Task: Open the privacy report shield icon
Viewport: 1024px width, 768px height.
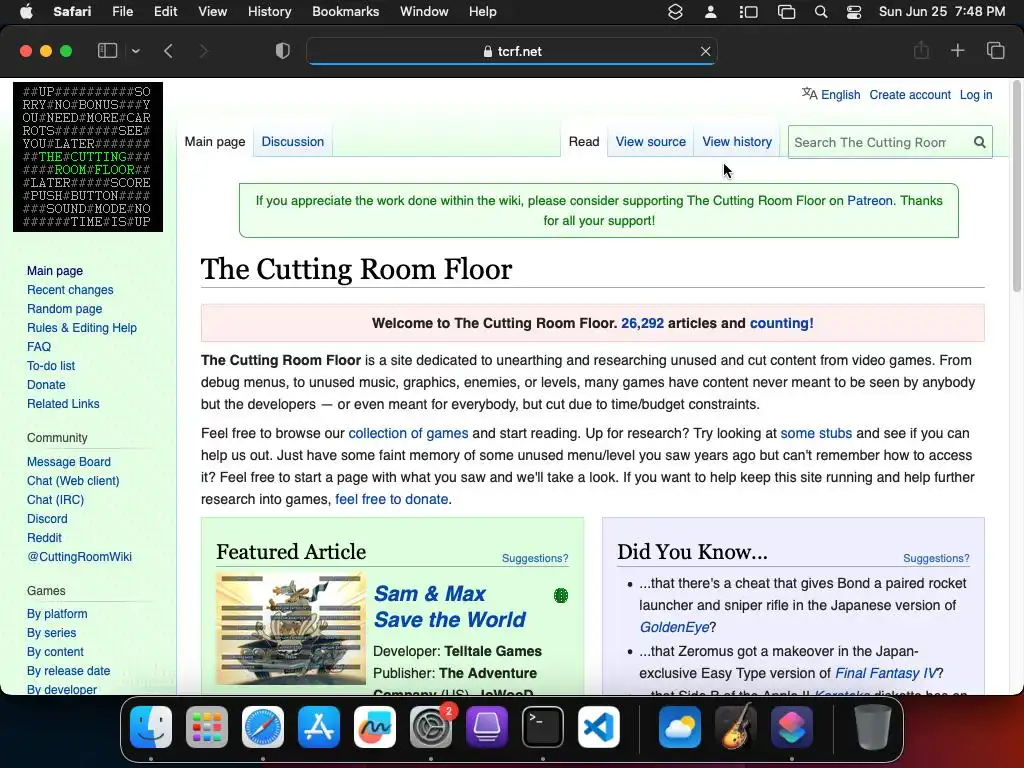Action: pos(283,51)
